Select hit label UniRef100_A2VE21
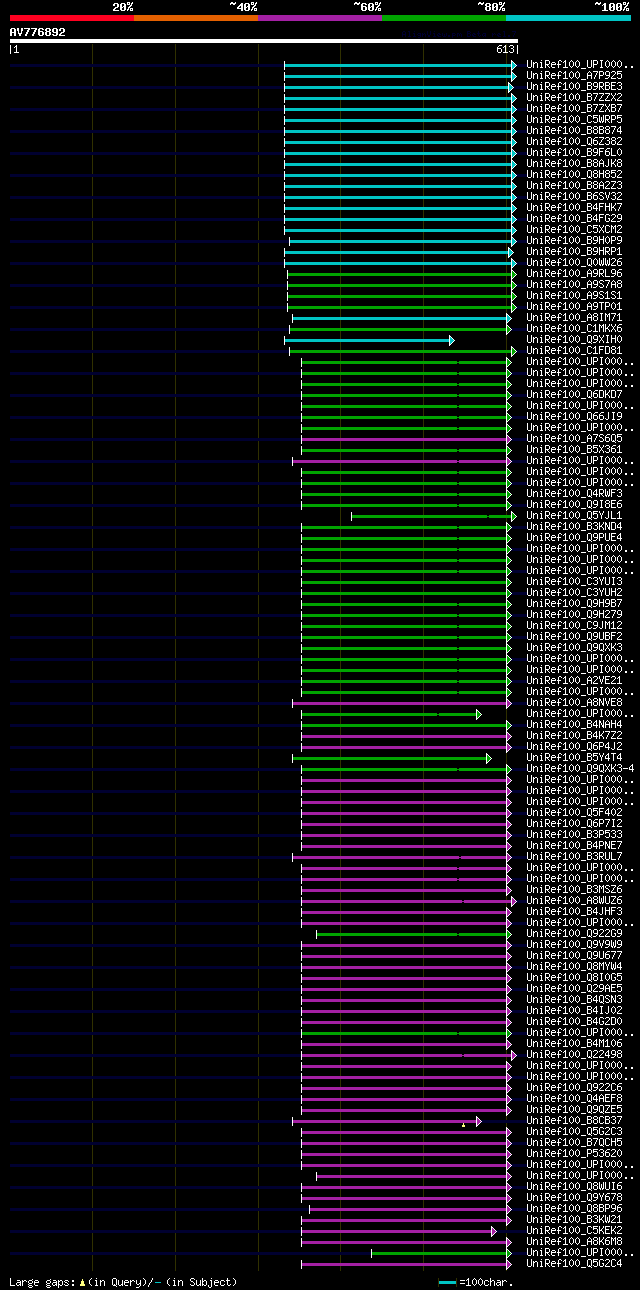 point(574,680)
